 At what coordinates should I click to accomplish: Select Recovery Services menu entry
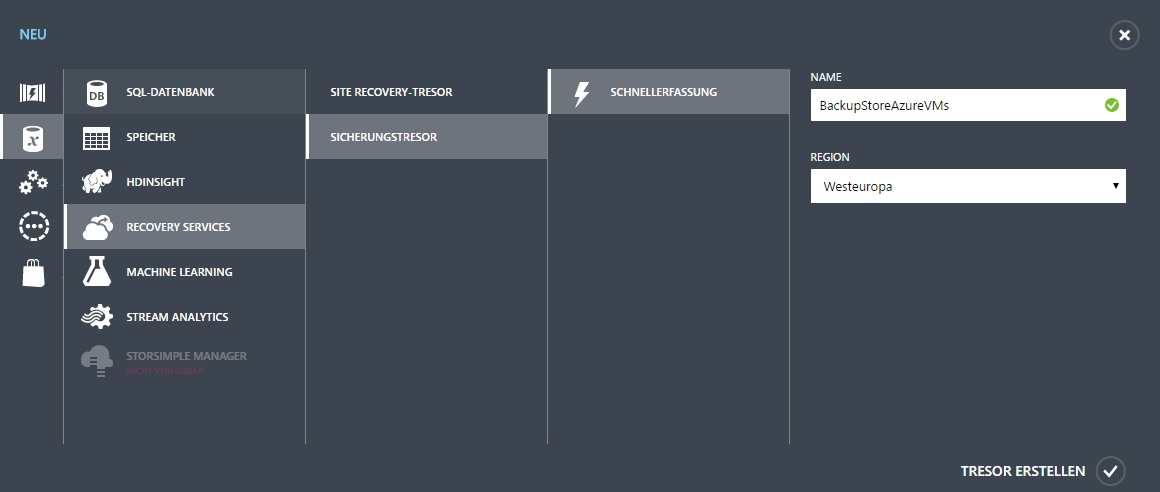click(184, 227)
